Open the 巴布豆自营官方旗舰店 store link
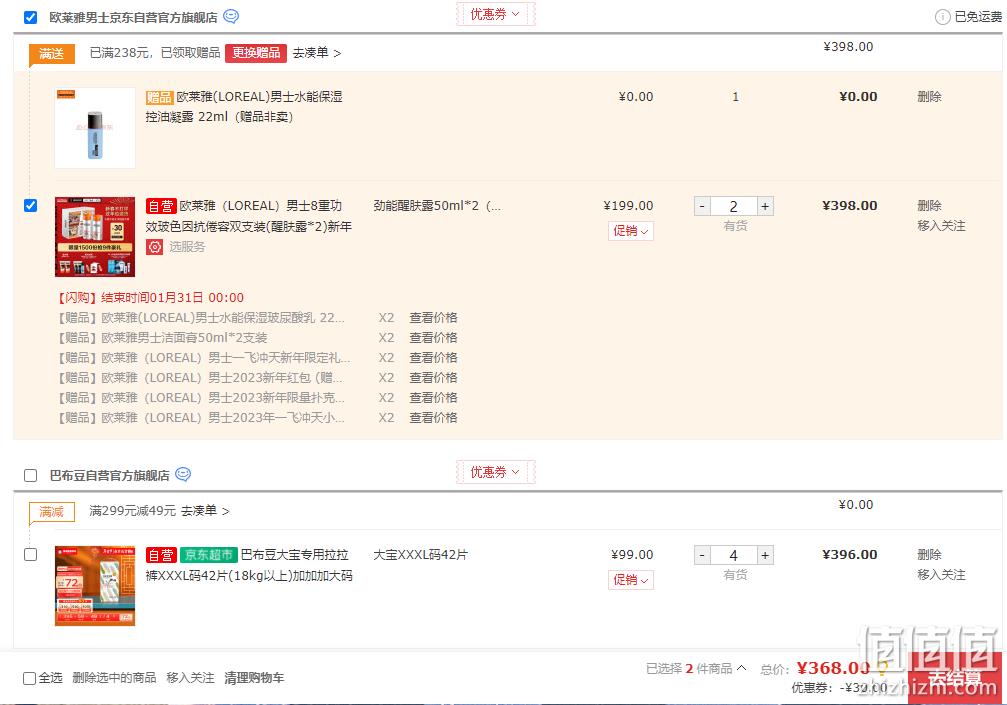The width and height of the screenshot is (1007, 705). tap(110, 475)
